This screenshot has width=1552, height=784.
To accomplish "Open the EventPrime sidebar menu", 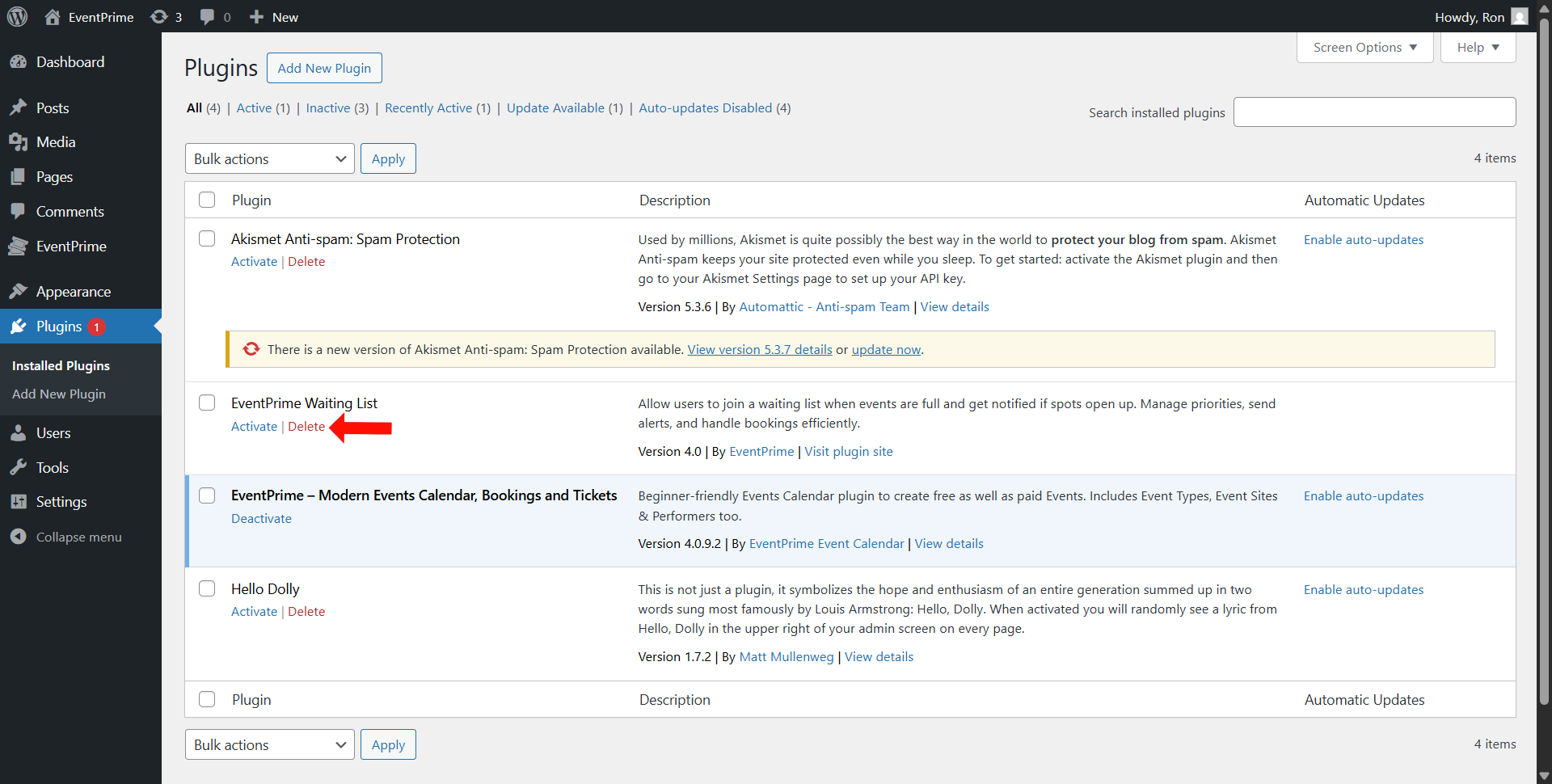I will click(x=70, y=247).
